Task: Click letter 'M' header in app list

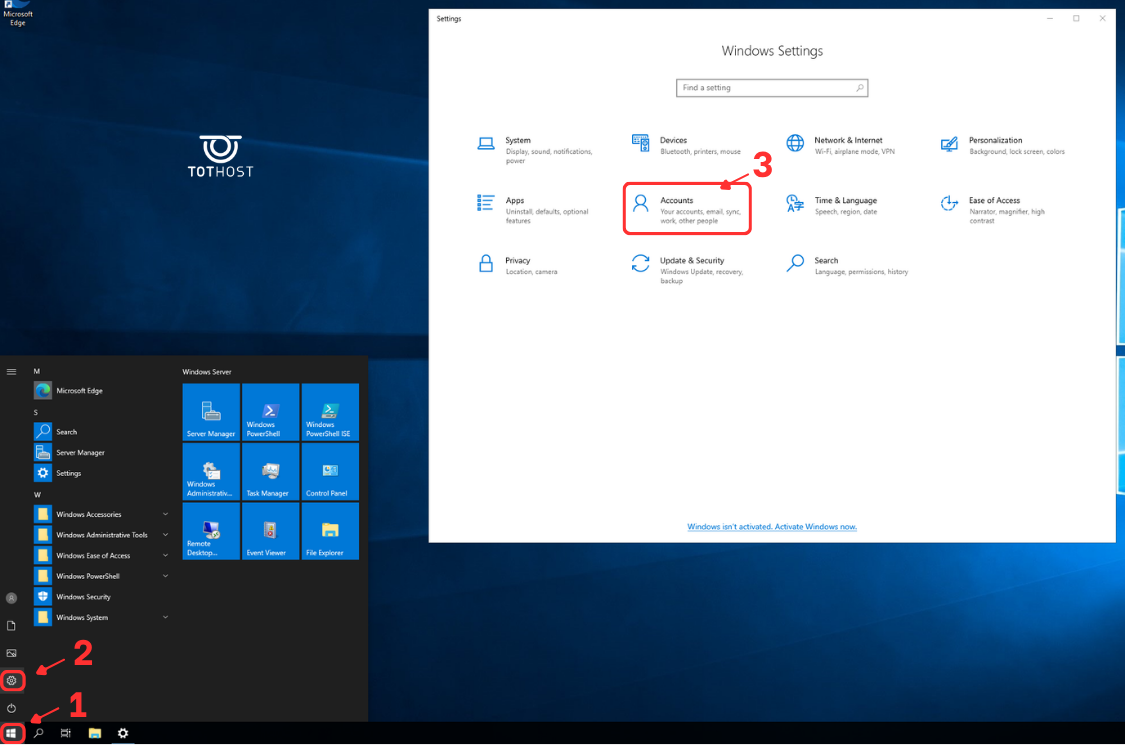Action: [37, 372]
